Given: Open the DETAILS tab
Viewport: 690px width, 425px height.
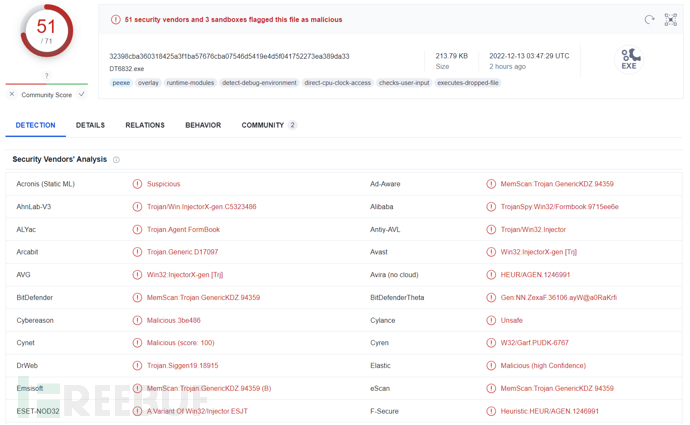Looking at the screenshot, I should tap(90, 125).
